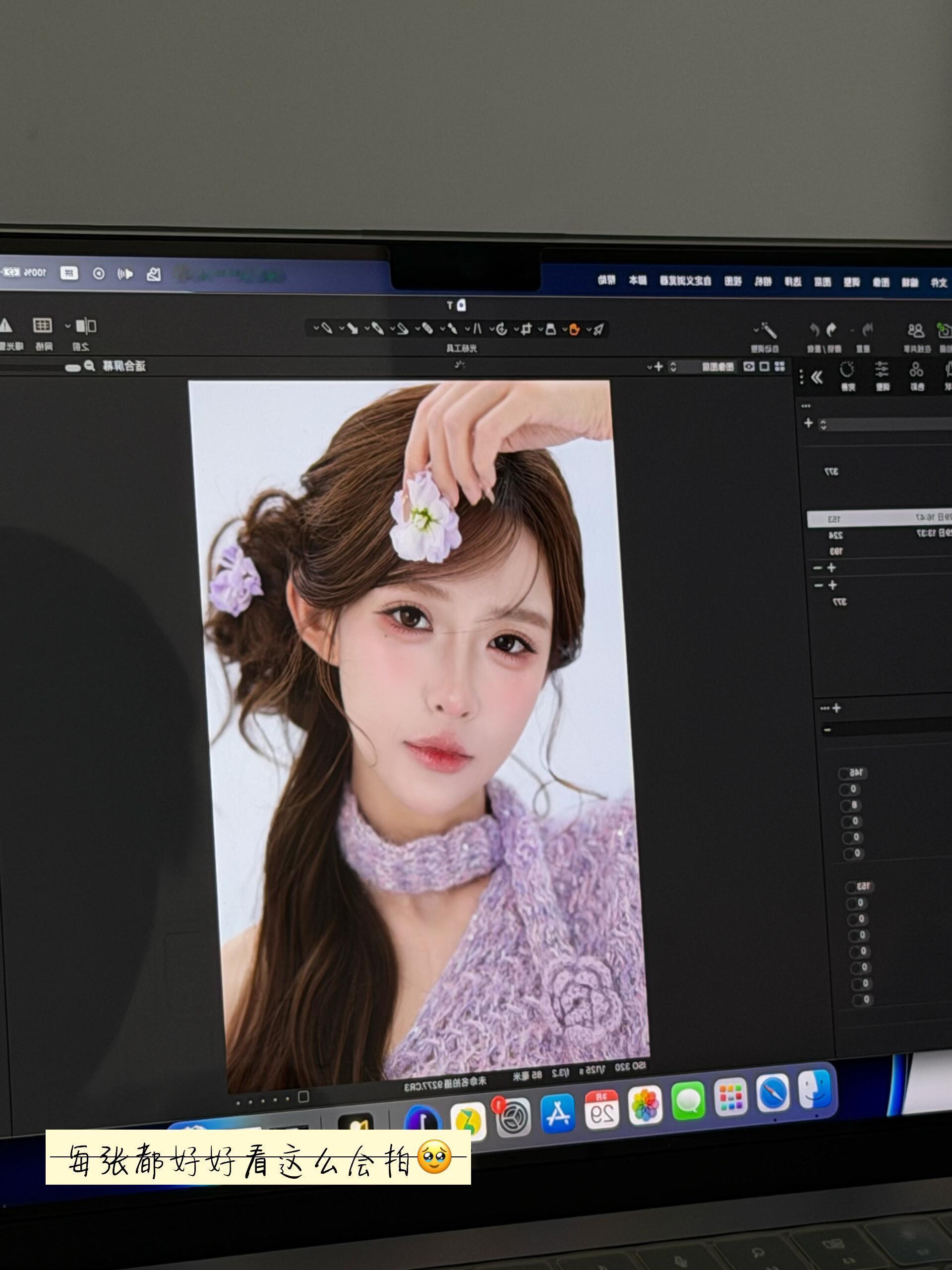The image size is (952, 1270).
Task: Select the white balance eyedropper tool
Action: point(377,328)
